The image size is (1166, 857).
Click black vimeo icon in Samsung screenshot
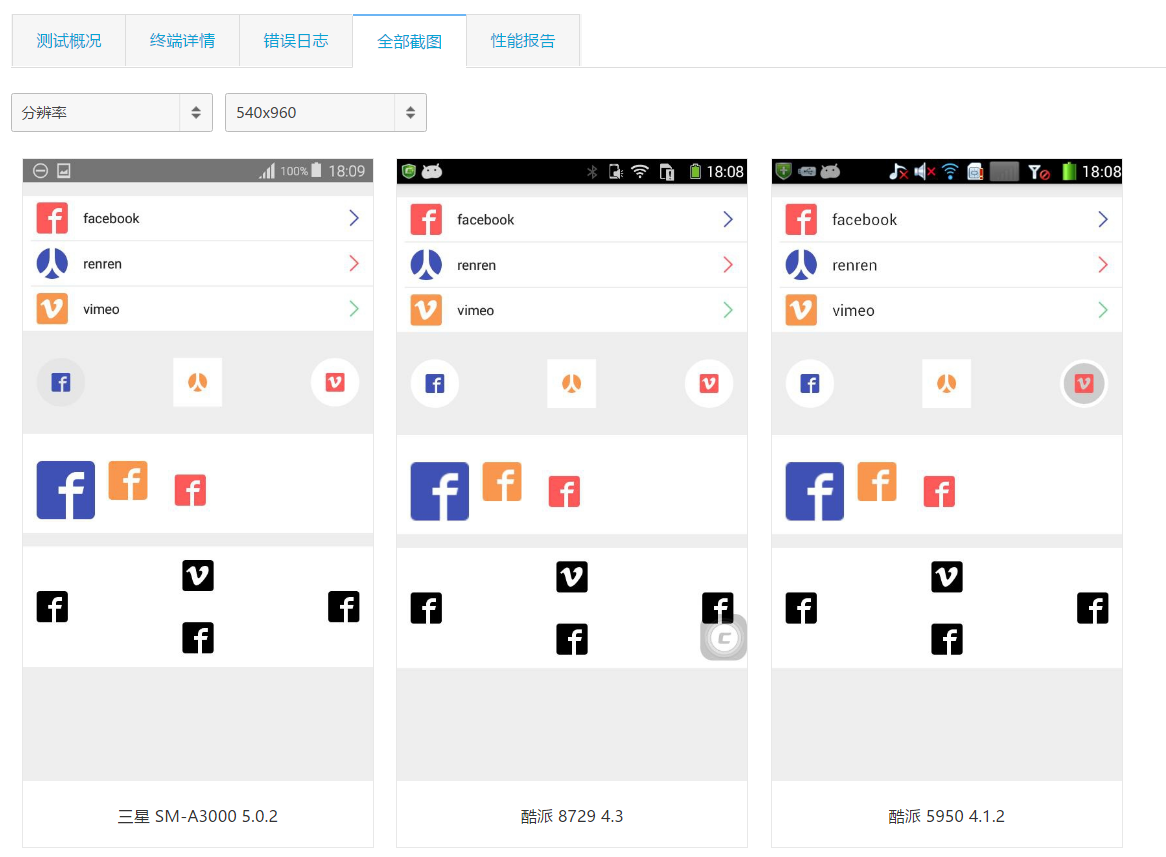(198, 575)
